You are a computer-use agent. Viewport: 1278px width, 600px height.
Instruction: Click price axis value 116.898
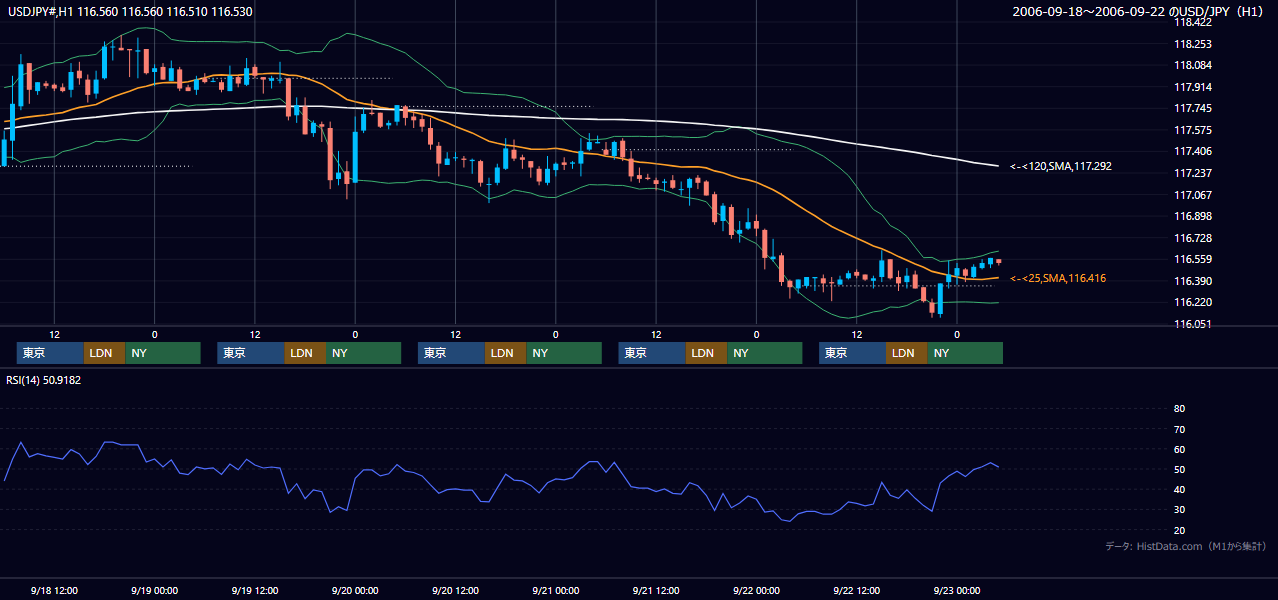(1192, 216)
